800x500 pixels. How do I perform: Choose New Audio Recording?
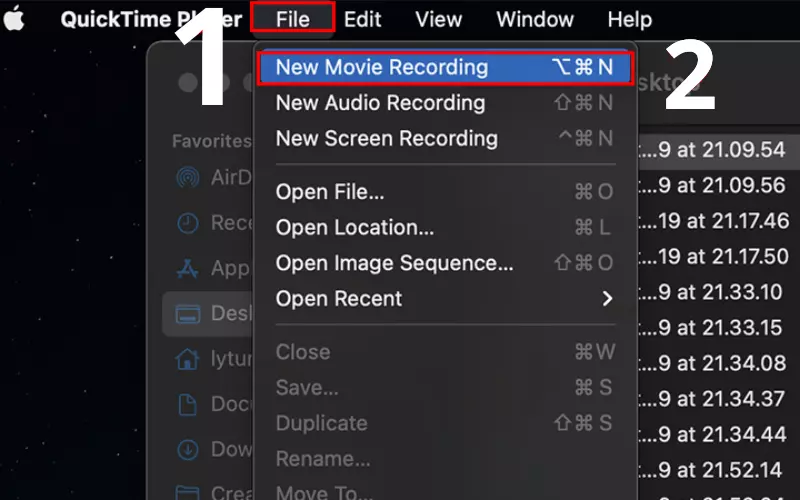point(444,103)
